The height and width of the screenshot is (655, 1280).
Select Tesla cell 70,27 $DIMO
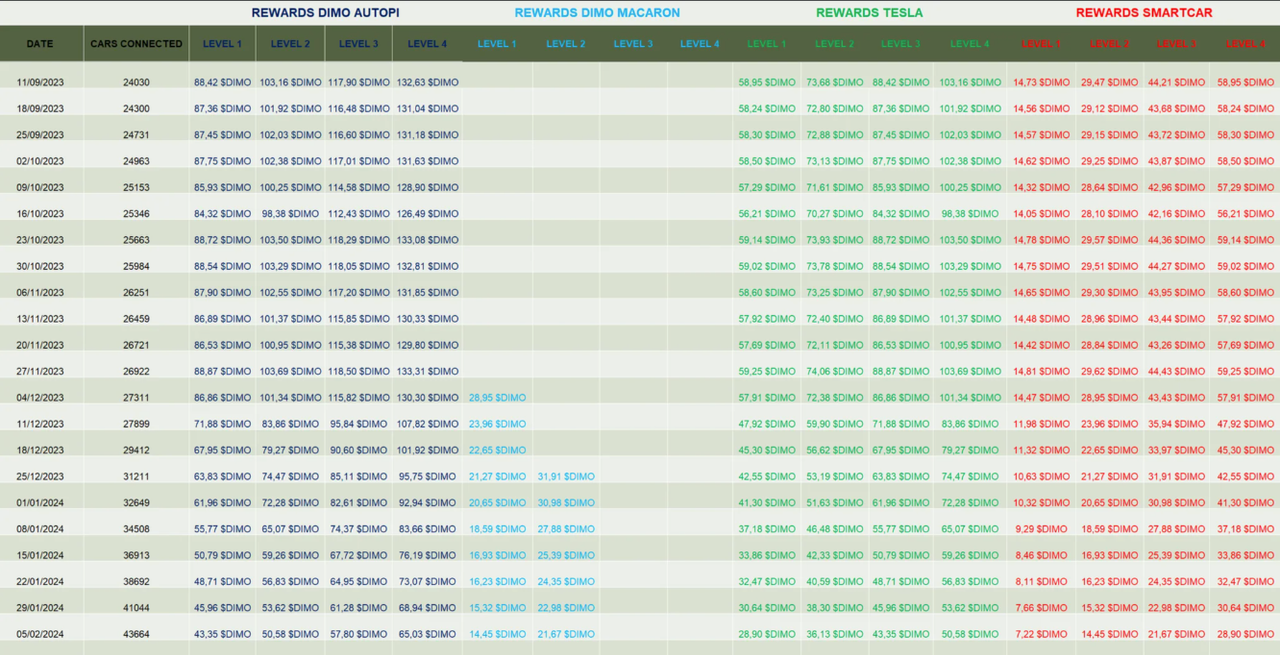coord(834,213)
